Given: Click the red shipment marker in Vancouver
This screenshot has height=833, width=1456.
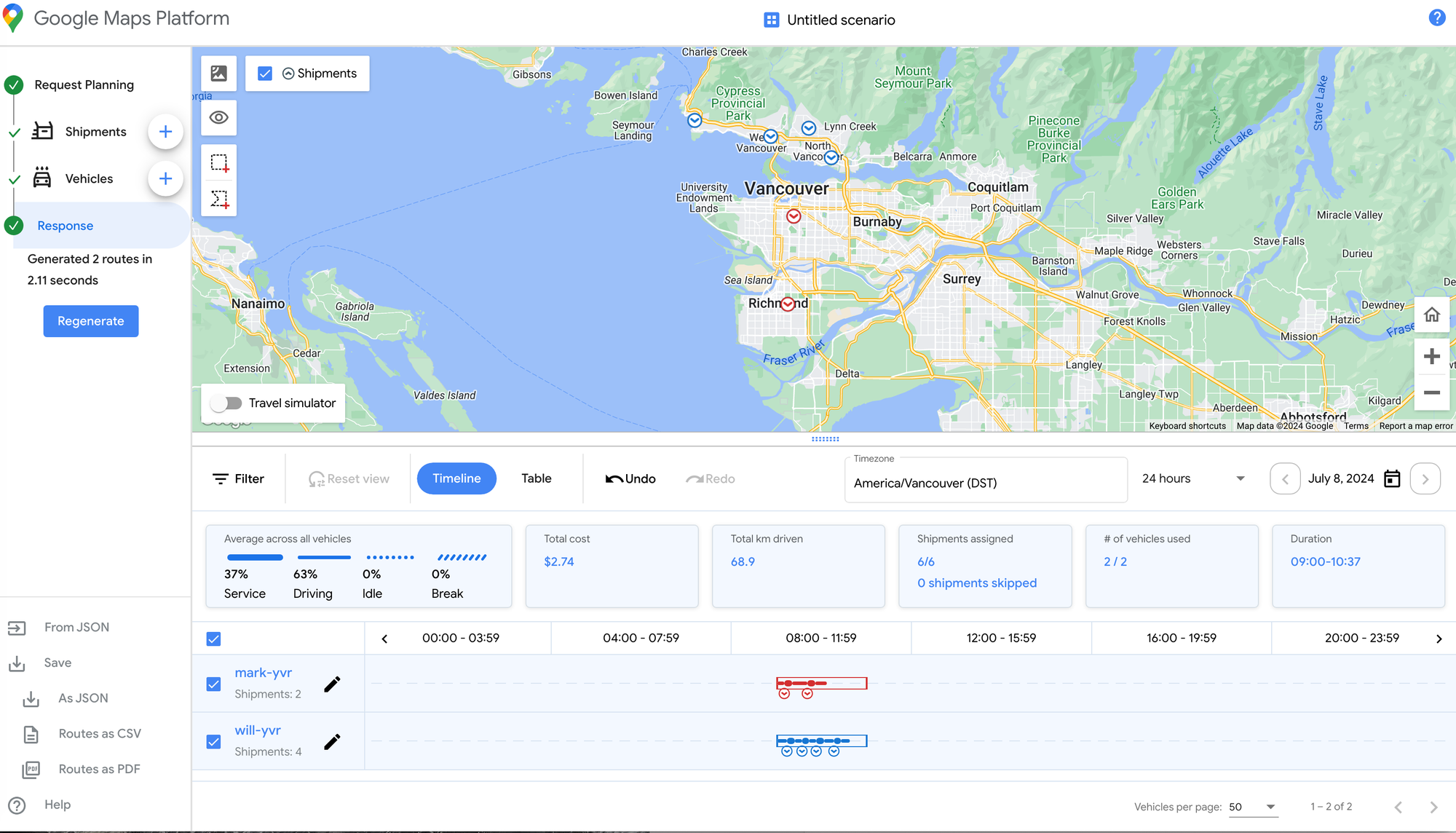Looking at the screenshot, I should point(794,216).
